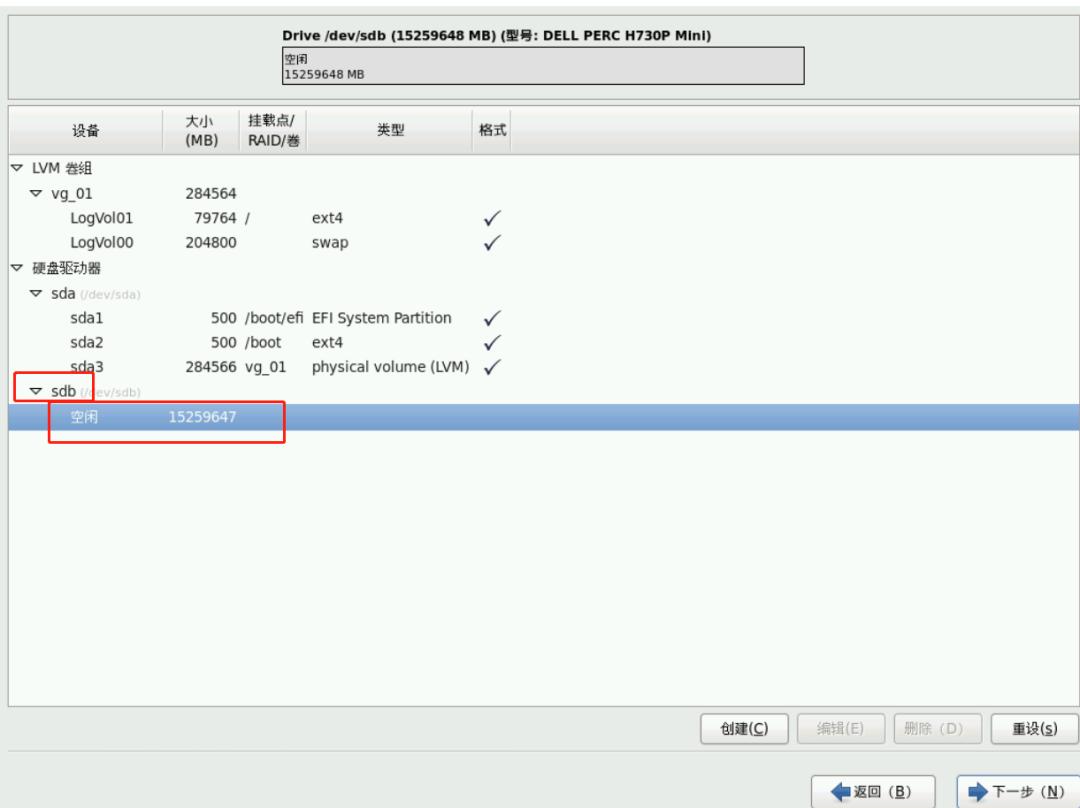Click the 挂载点/RAID/卷 column header

pos(273,130)
